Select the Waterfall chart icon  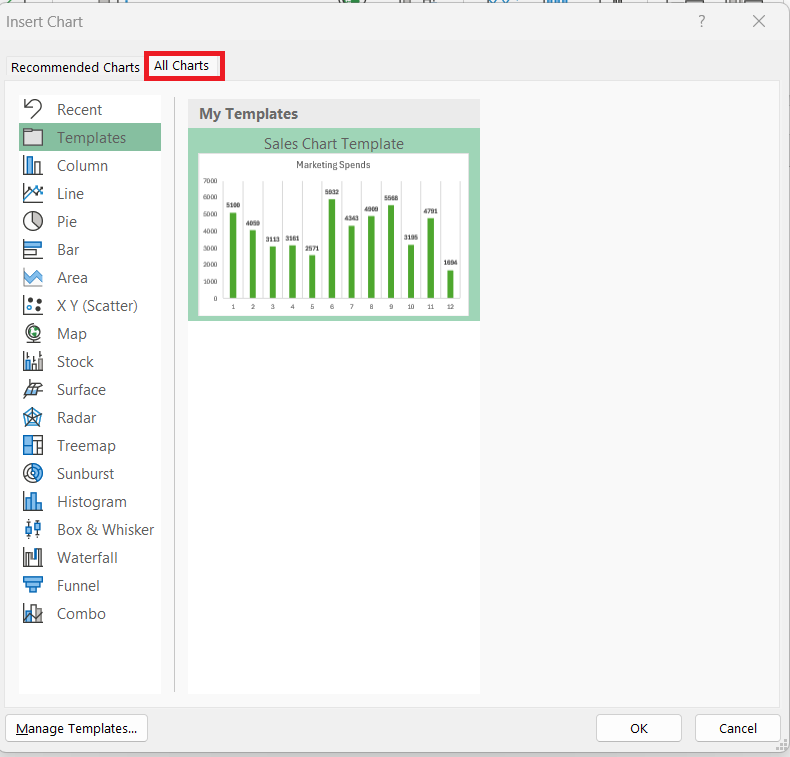point(33,558)
